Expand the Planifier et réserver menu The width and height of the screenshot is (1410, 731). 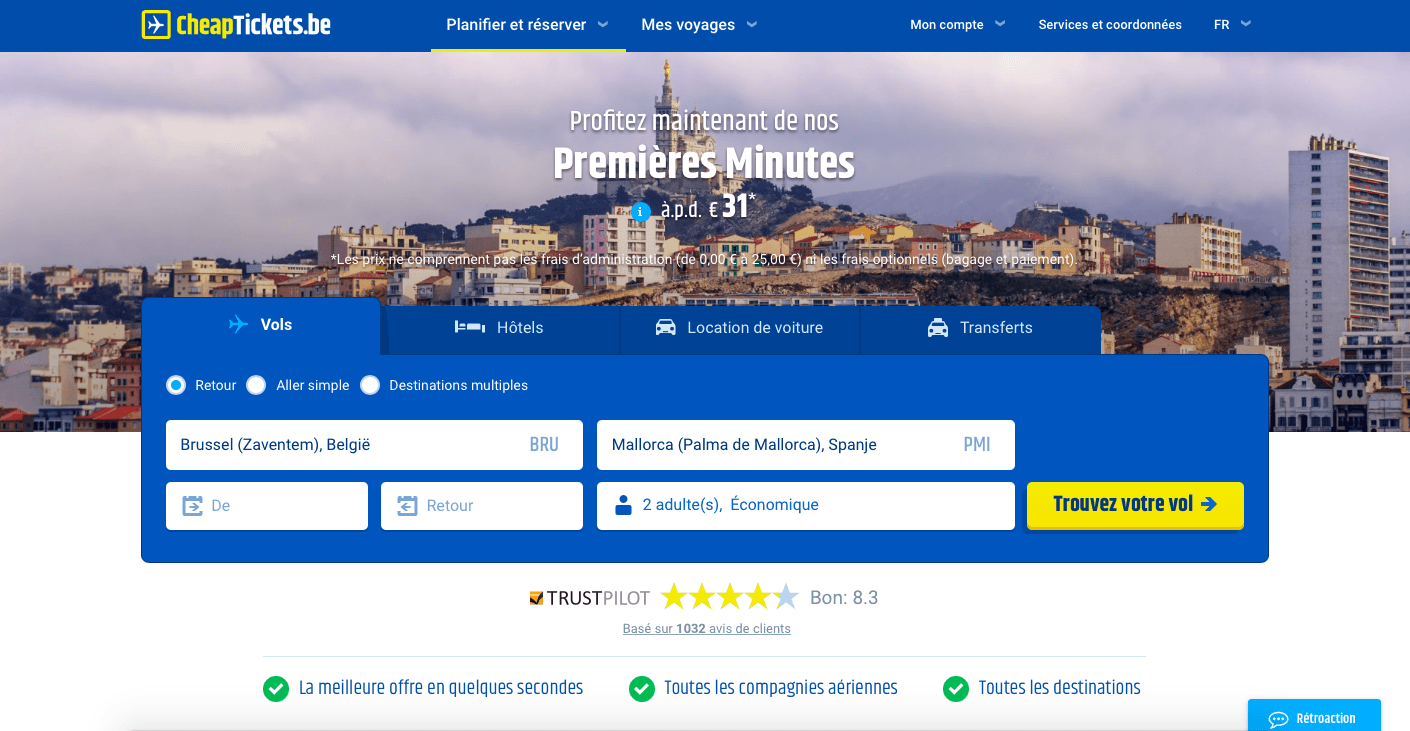point(527,25)
